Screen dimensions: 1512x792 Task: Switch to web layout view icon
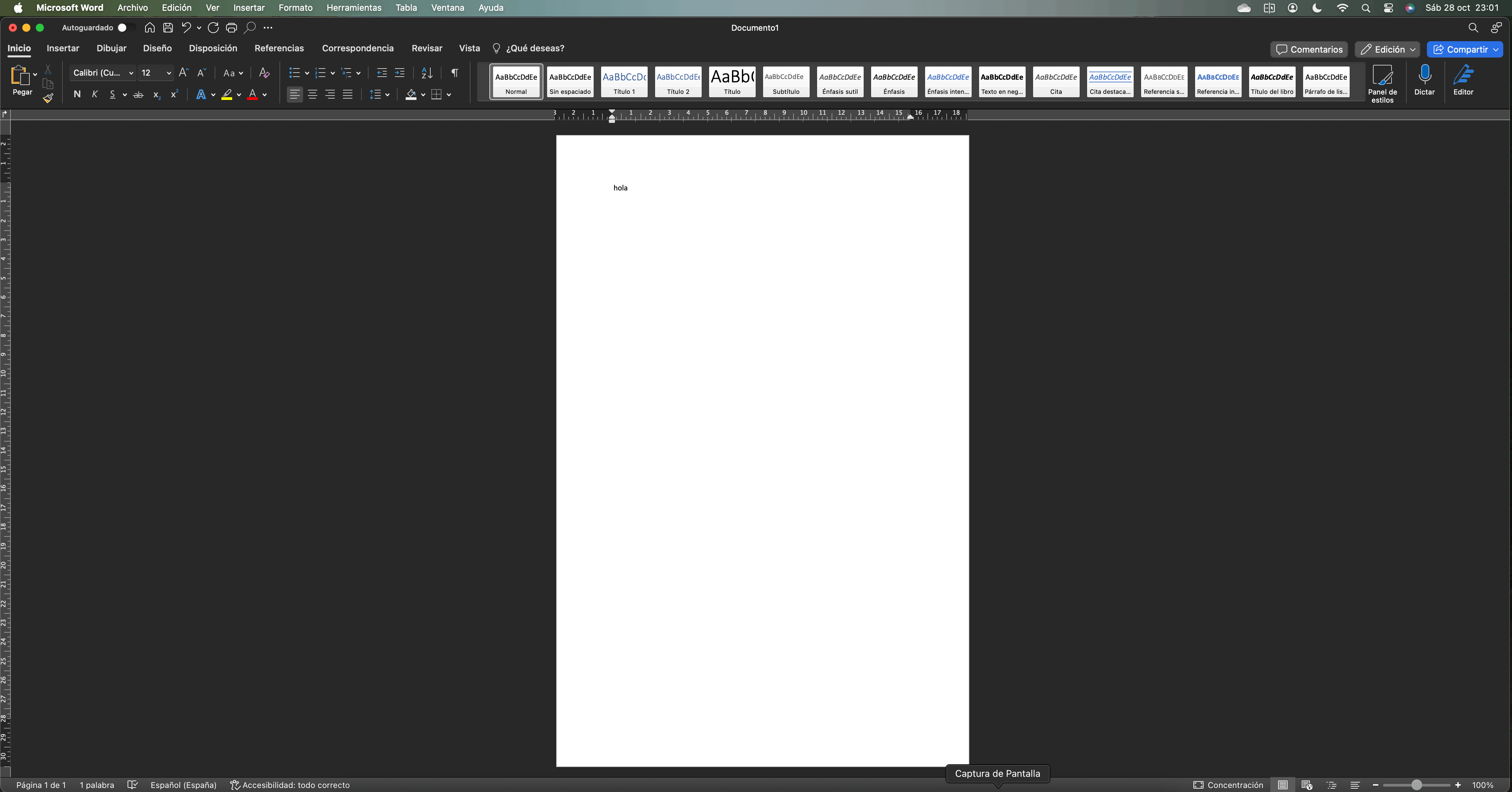[1306, 785]
